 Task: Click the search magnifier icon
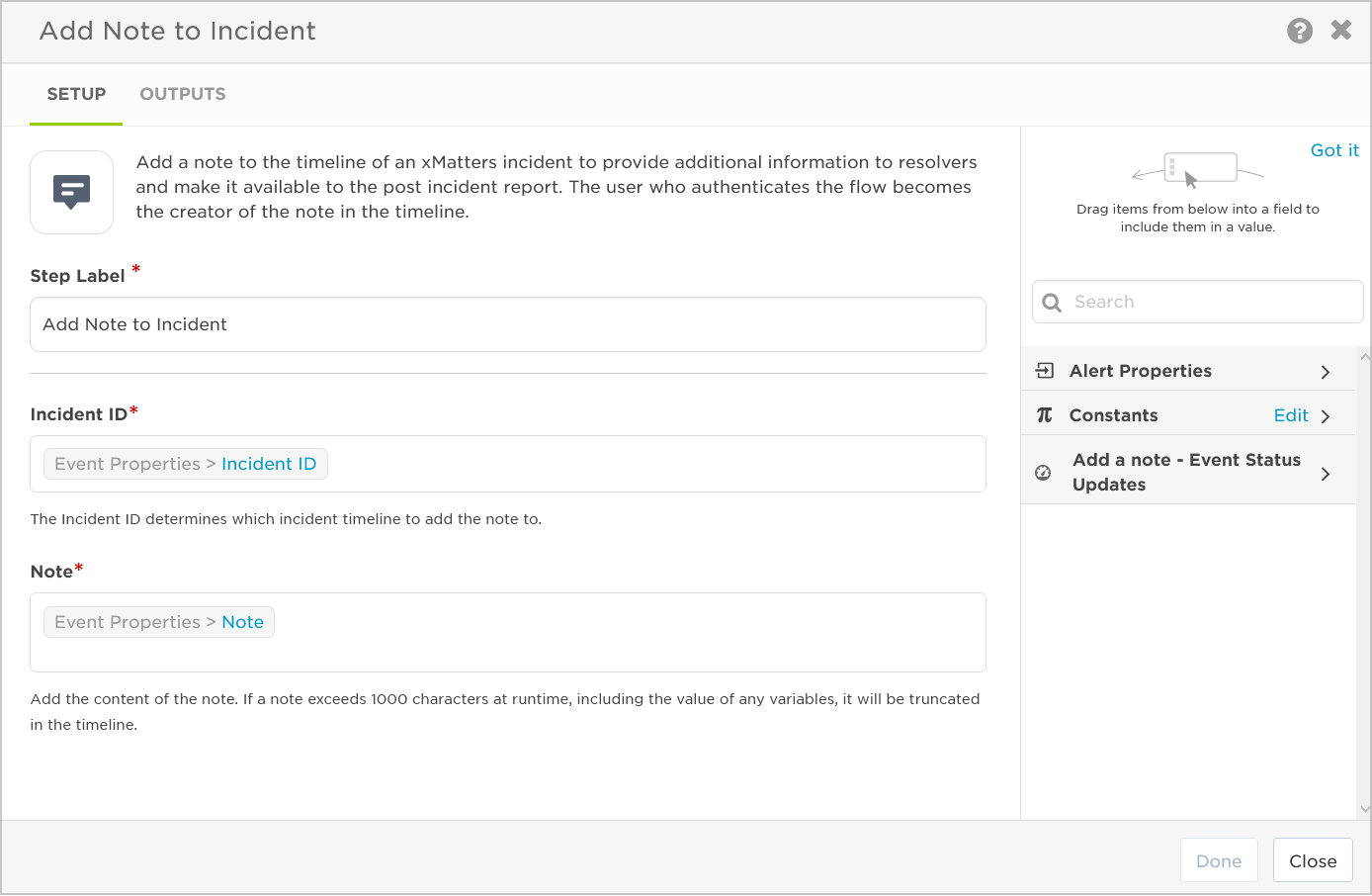[1053, 303]
